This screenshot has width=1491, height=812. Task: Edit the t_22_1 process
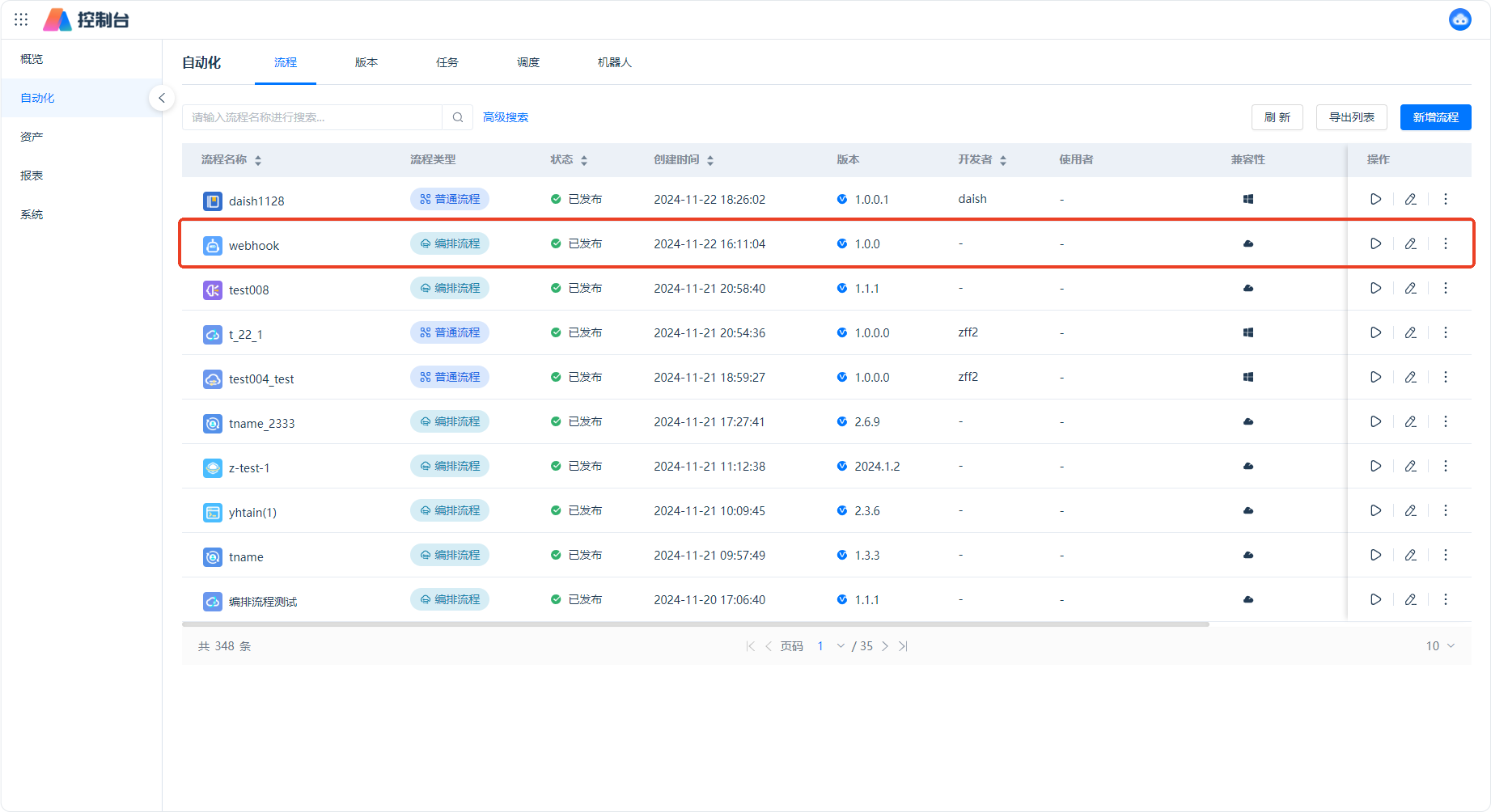click(x=1410, y=332)
